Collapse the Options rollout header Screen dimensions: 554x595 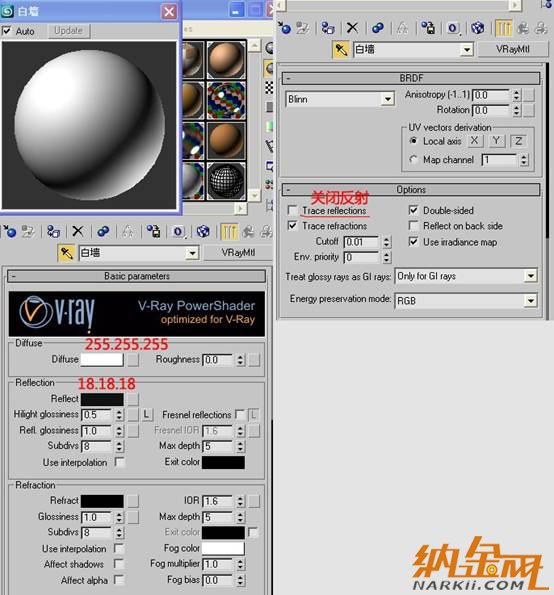coord(411,189)
